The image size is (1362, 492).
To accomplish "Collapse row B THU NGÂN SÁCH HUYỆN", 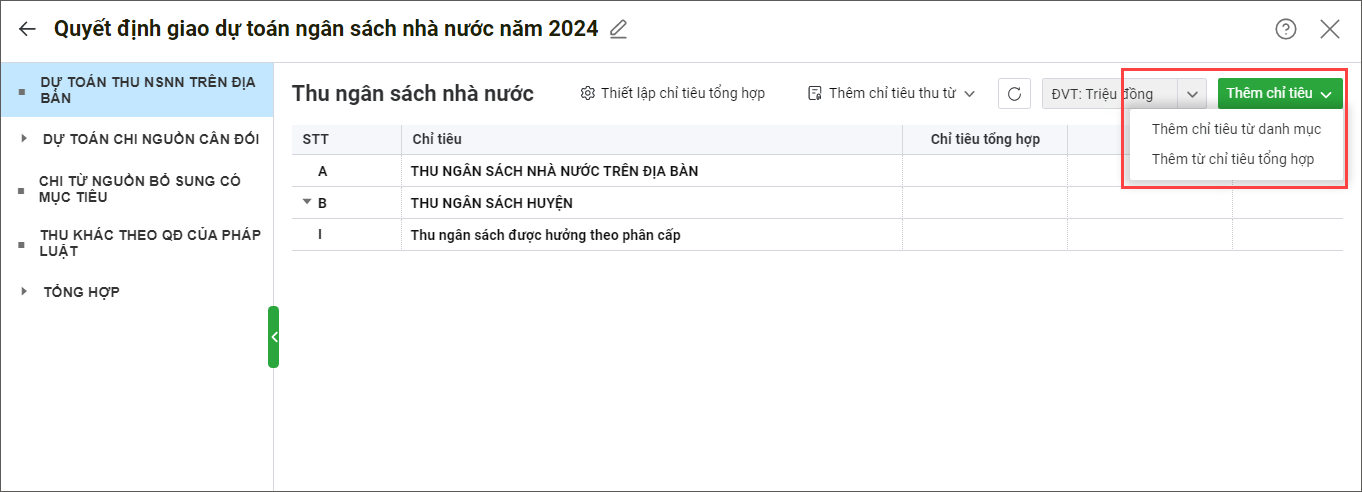I will pyautogui.click(x=307, y=202).
